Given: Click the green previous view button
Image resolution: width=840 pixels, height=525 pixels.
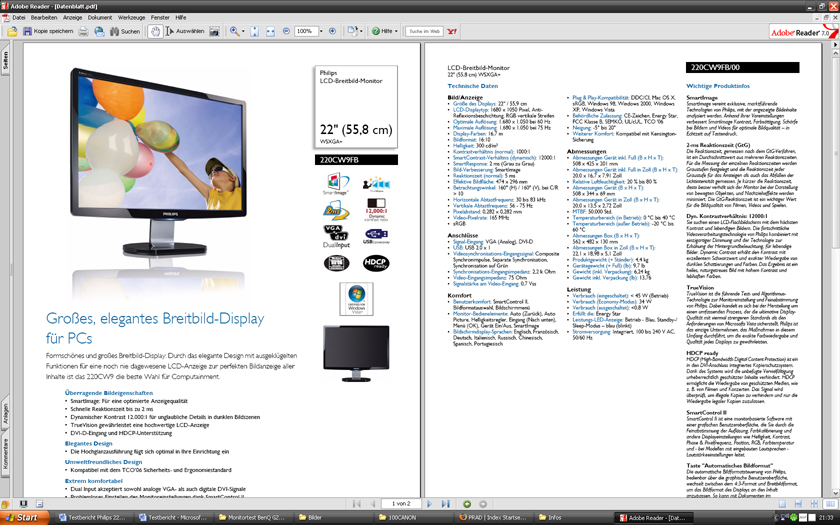Looking at the screenshot, I should coord(467,504).
